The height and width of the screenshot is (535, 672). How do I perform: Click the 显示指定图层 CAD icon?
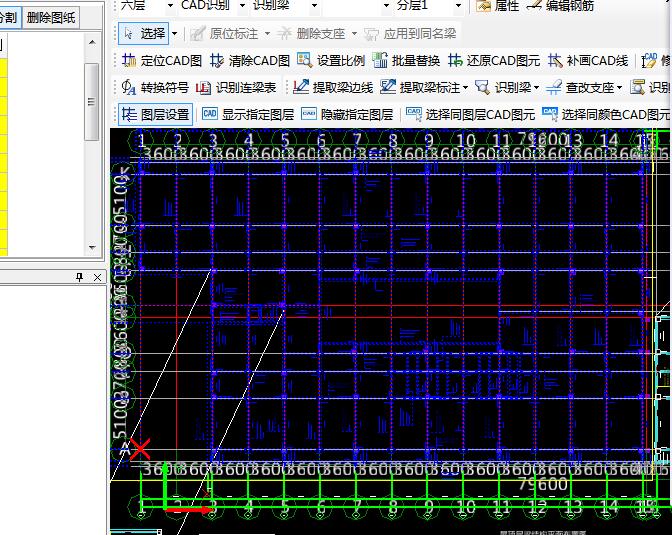210,114
